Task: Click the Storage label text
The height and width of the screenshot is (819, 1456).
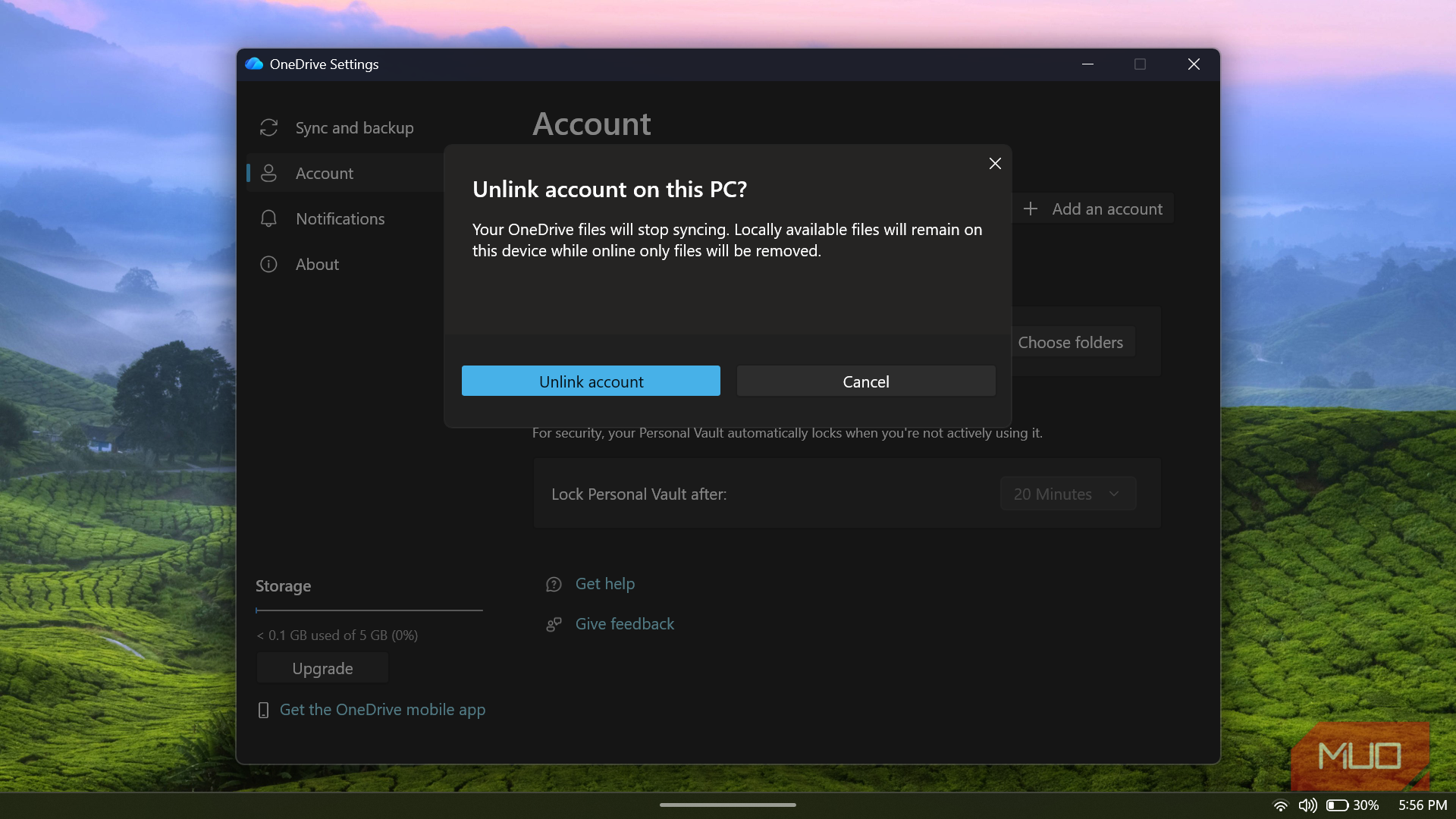Action: click(283, 585)
